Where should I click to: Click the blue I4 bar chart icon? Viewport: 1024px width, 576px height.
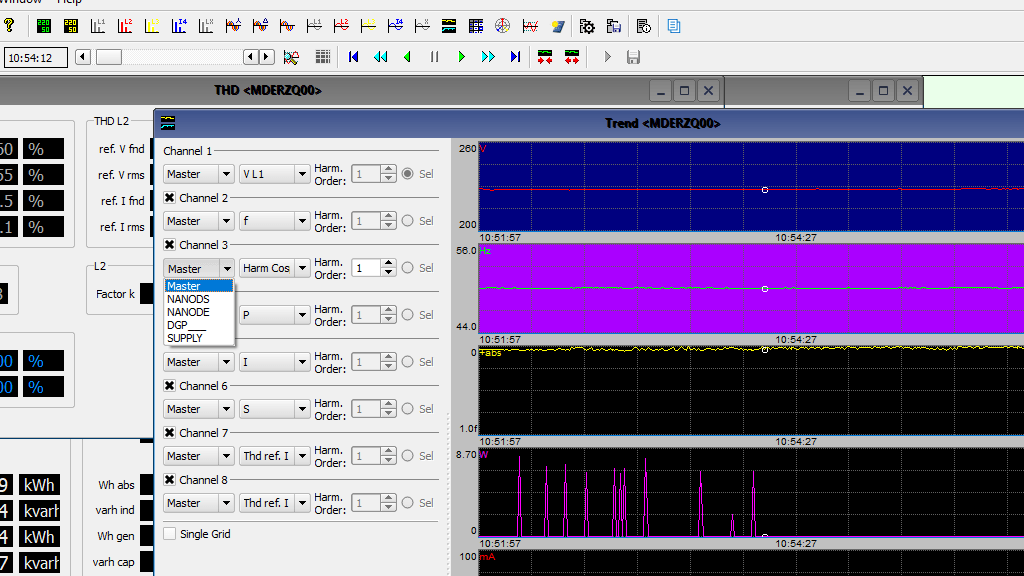179,26
